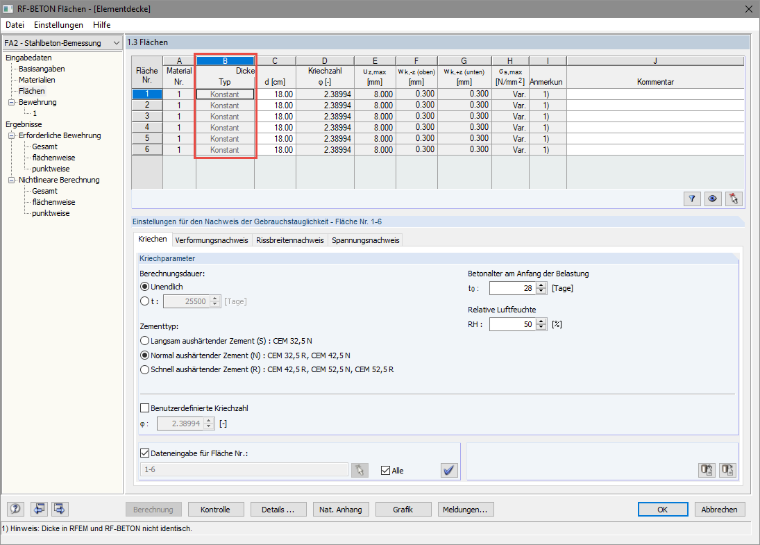760x545 pixels.
Task: Click the Kriechzahl 2.38994 cell in row 2
Action: coord(325,105)
